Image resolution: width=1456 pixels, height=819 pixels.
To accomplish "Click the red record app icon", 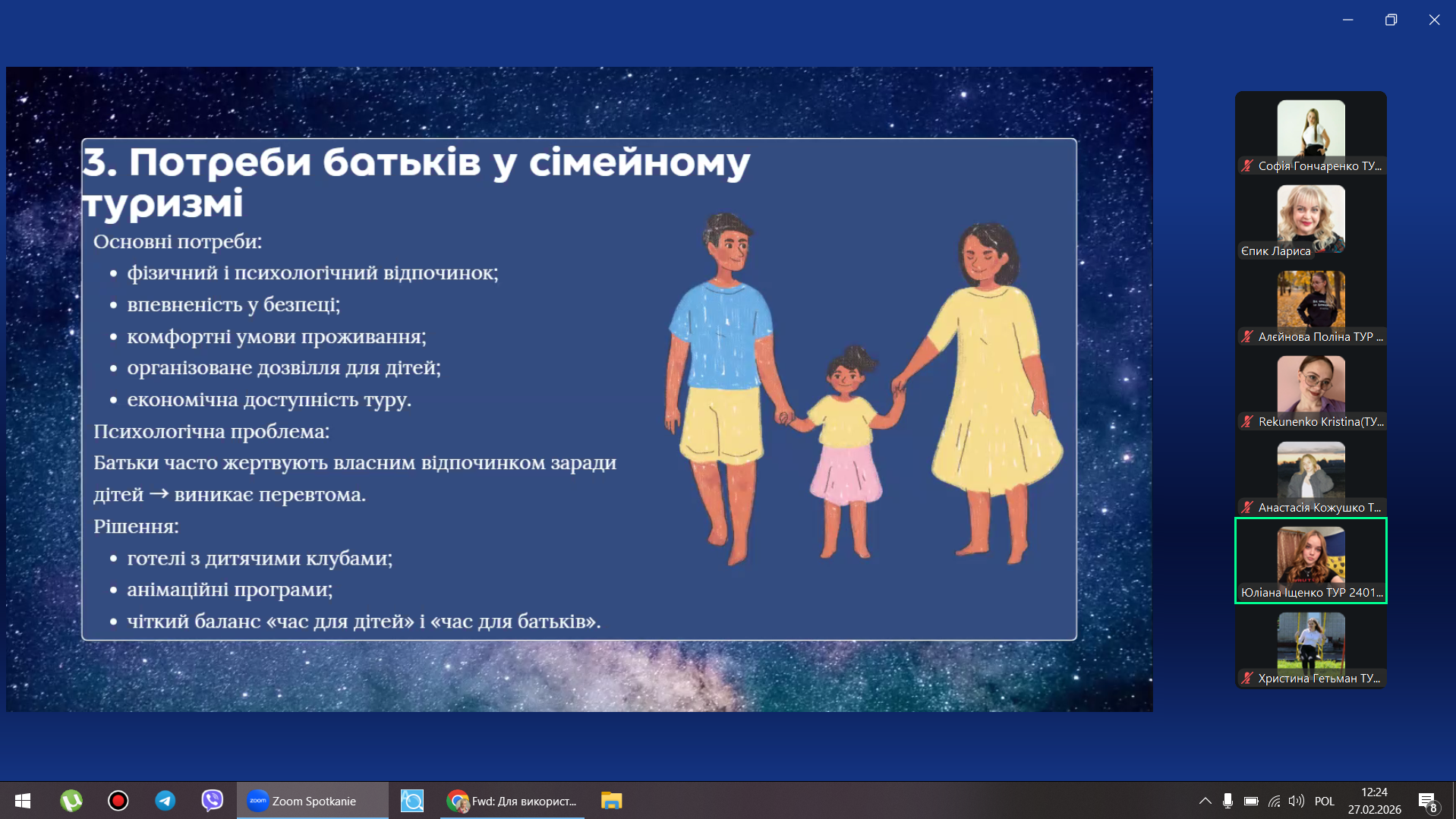I will coord(118,801).
